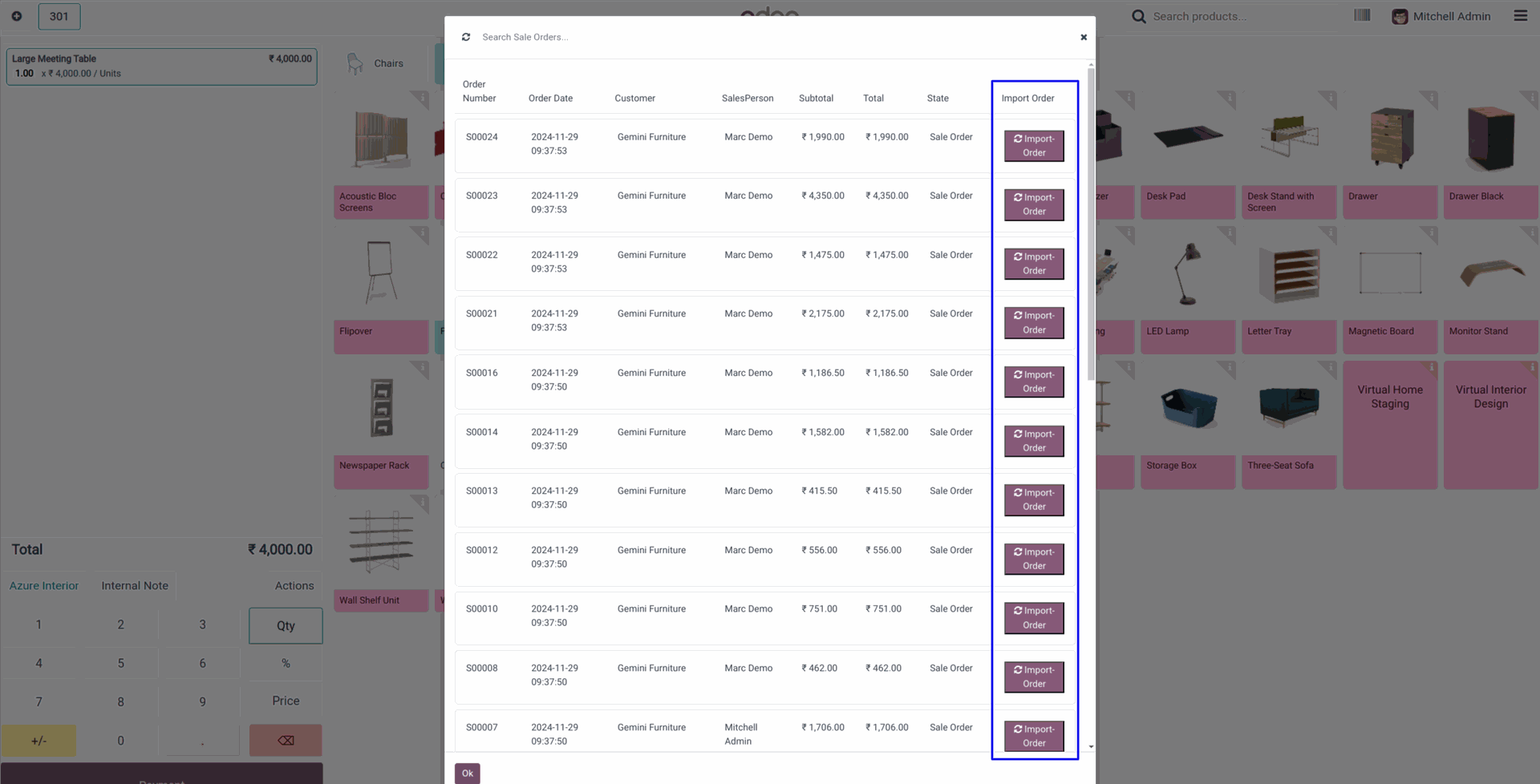Click the barcode scanner icon

pos(1362,15)
